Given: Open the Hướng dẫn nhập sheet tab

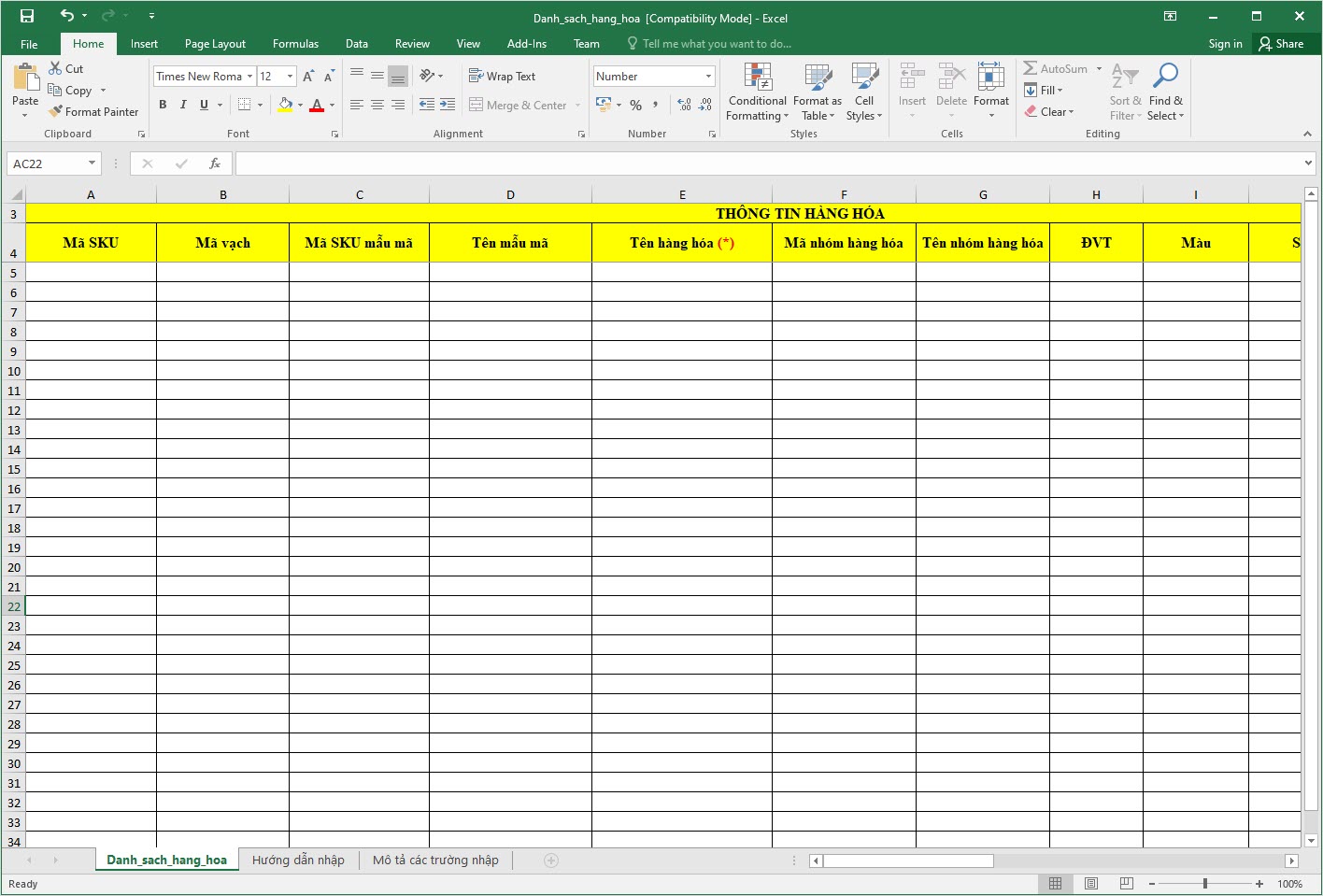Looking at the screenshot, I should click(x=298, y=860).
